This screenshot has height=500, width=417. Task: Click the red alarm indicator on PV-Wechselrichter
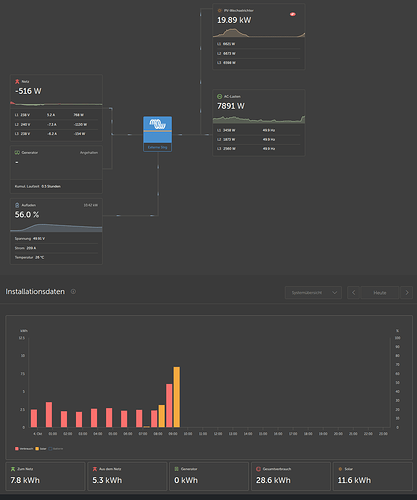coord(293,14)
